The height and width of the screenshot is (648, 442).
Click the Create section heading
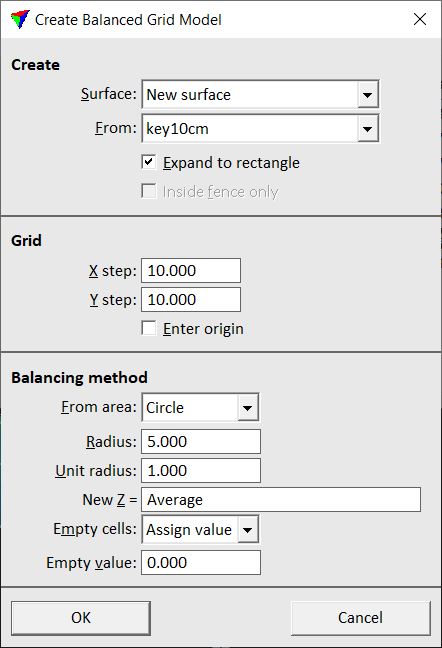click(x=36, y=65)
